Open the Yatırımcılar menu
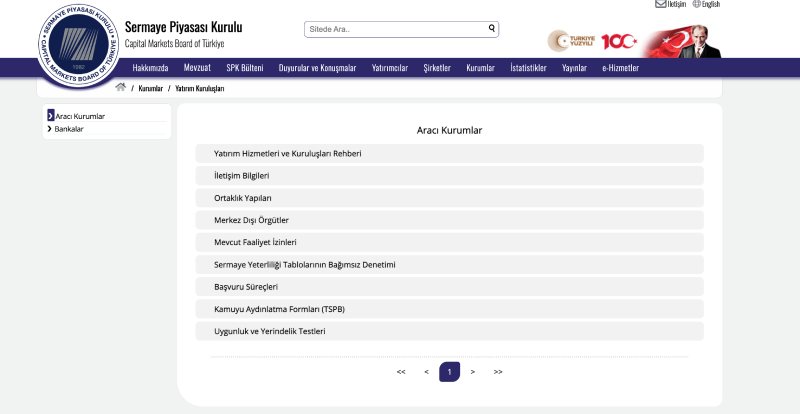Image resolution: width=800 pixels, height=414 pixels. pyautogui.click(x=390, y=68)
